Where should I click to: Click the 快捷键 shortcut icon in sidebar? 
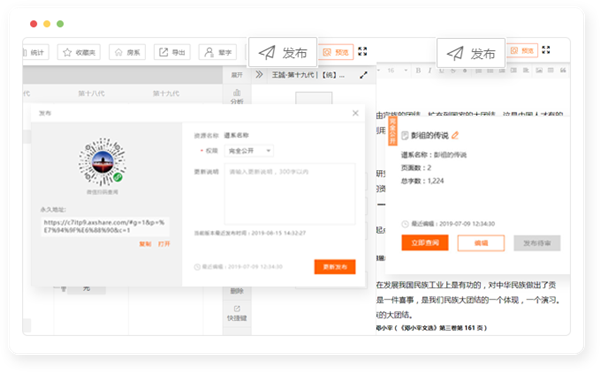click(x=237, y=313)
